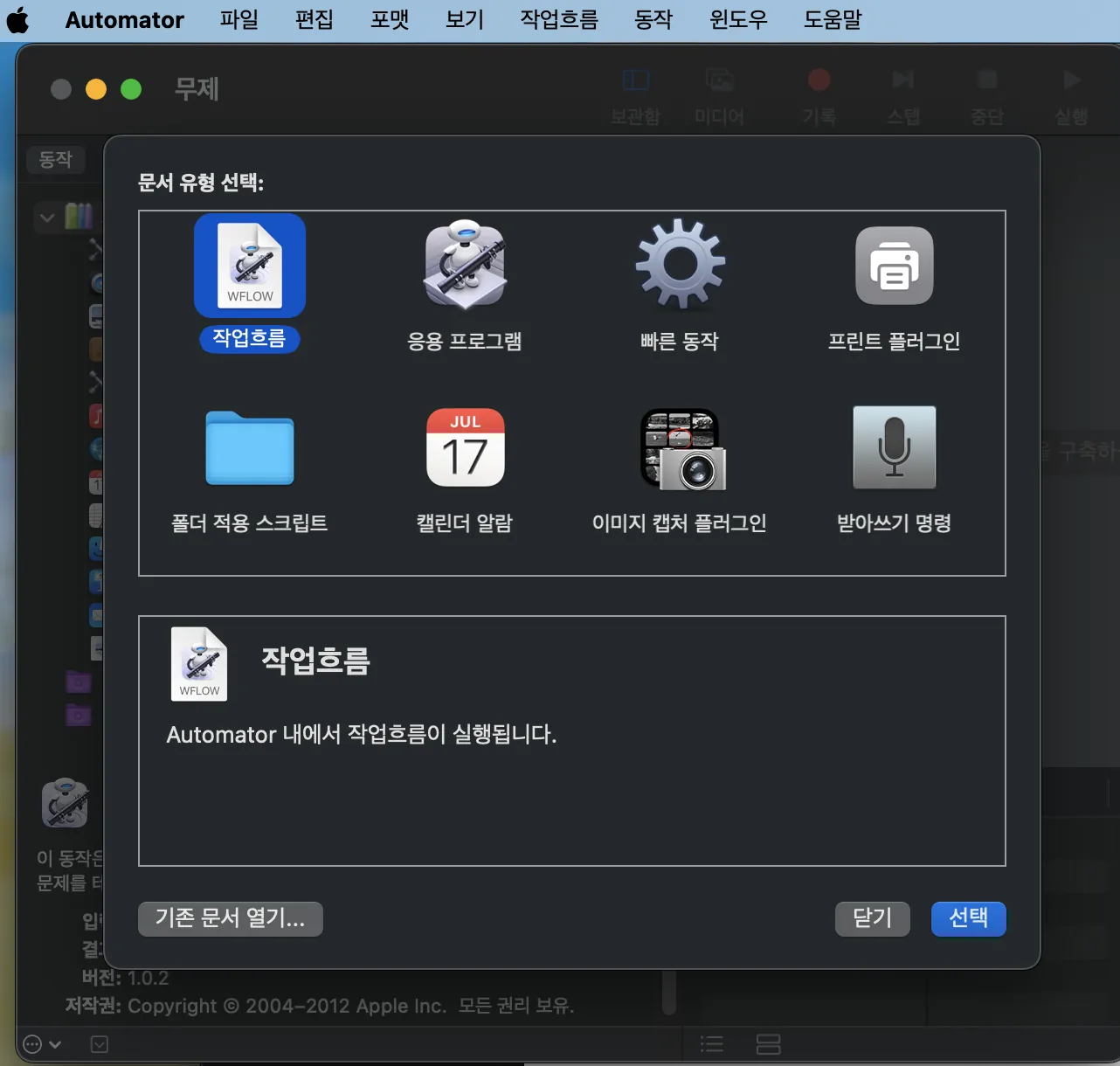Click the 'Automator 내에서 작업흐름이 실행됩니다.' text
Image resolution: width=1120 pixels, height=1066 pixels.
coord(362,734)
